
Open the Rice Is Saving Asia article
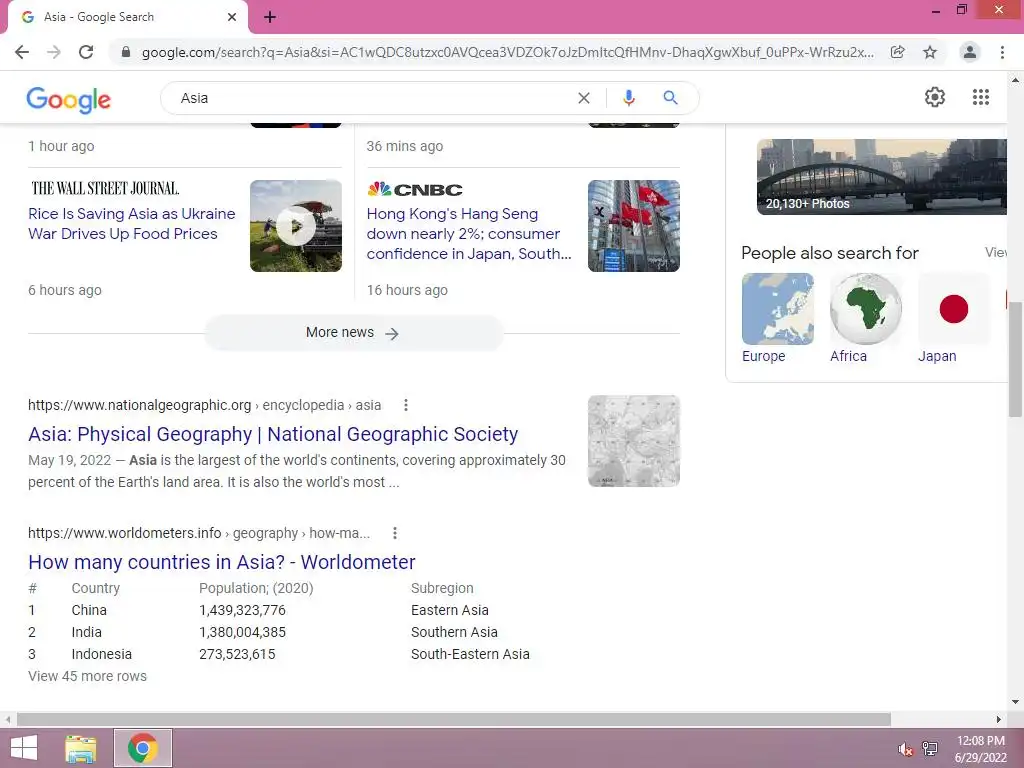(x=131, y=223)
